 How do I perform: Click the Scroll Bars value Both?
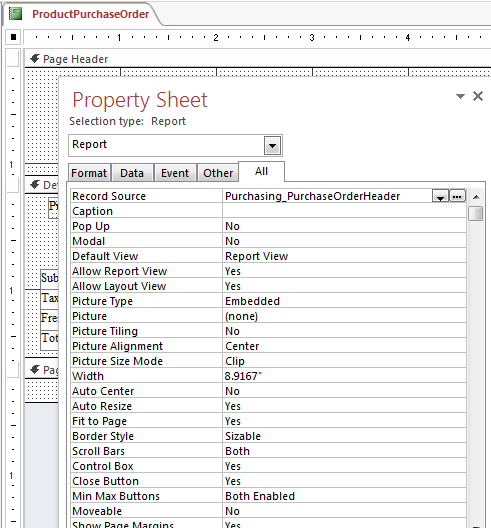tap(237, 451)
